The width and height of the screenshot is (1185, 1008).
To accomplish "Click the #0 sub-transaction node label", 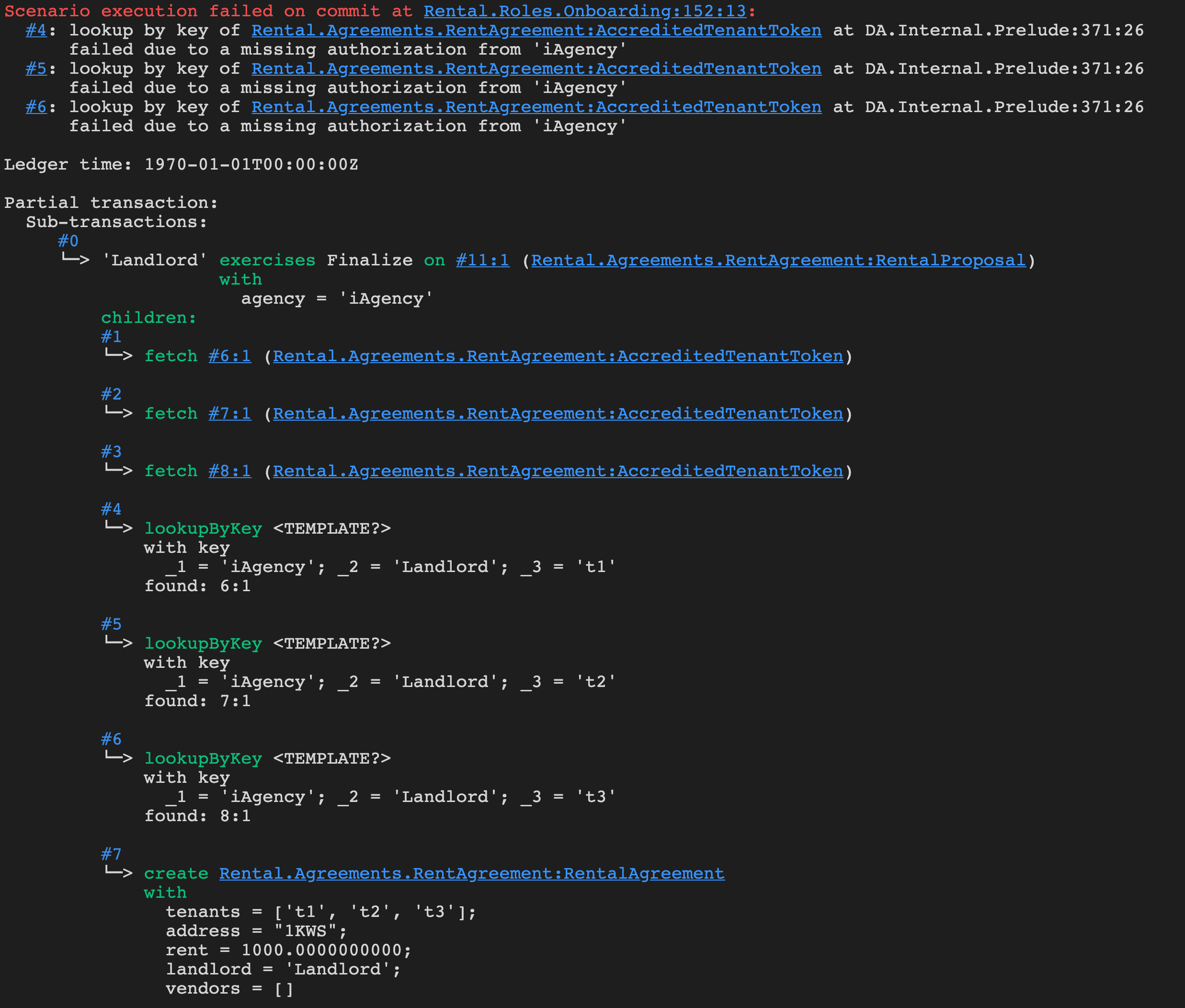I will coord(68,241).
